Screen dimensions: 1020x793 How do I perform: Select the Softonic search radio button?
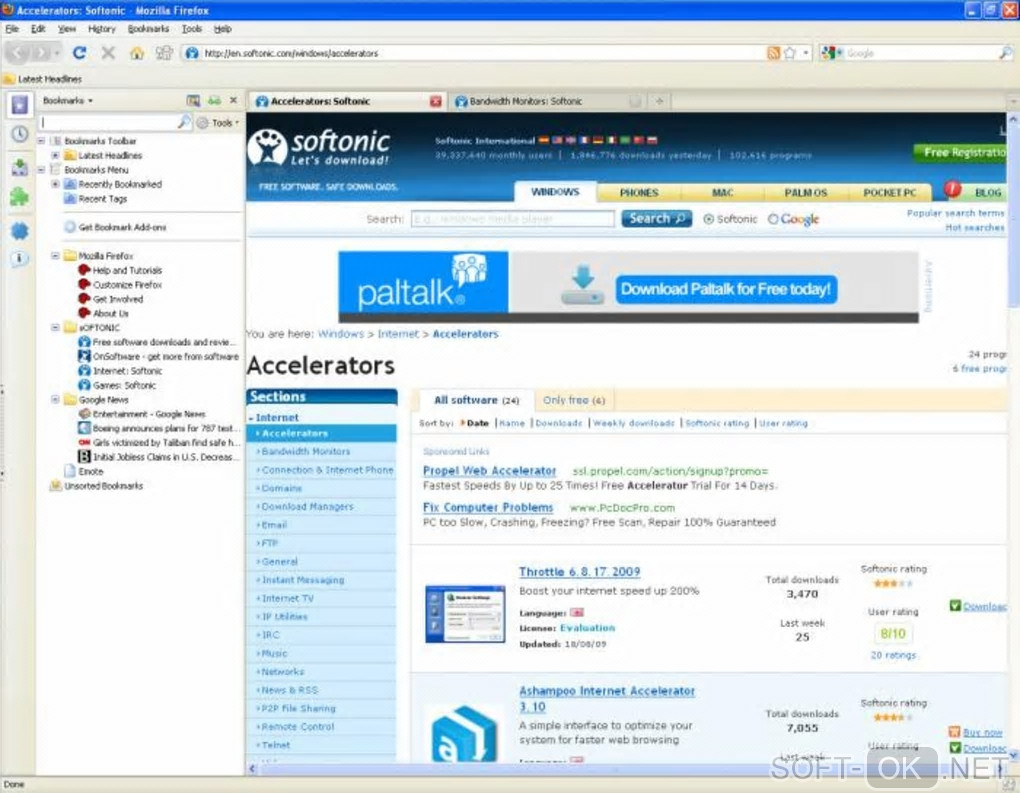708,219
